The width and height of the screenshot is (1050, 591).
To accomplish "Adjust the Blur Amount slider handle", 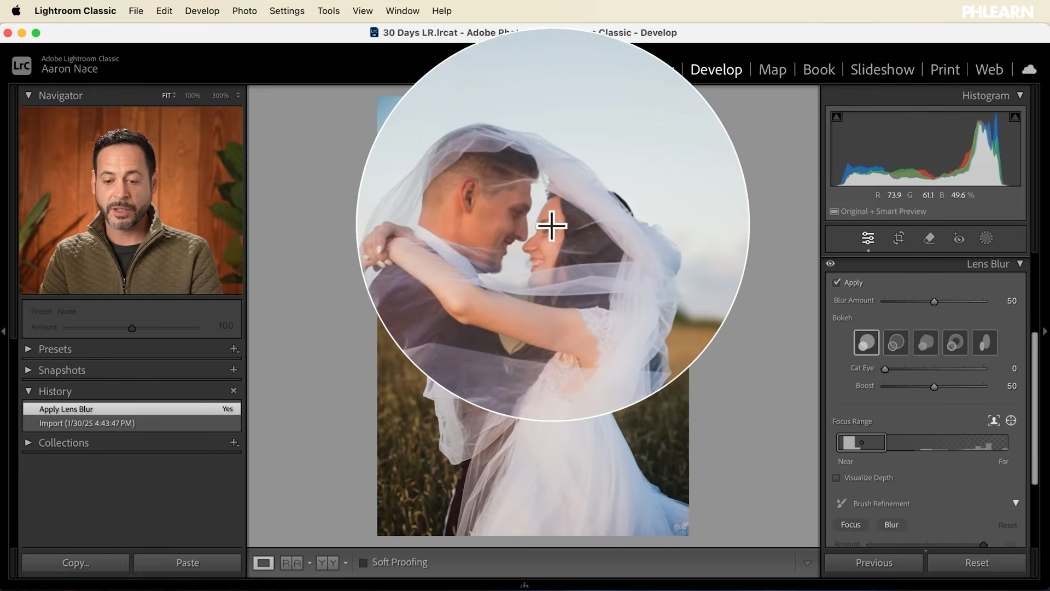I will [x=934, y=301].
